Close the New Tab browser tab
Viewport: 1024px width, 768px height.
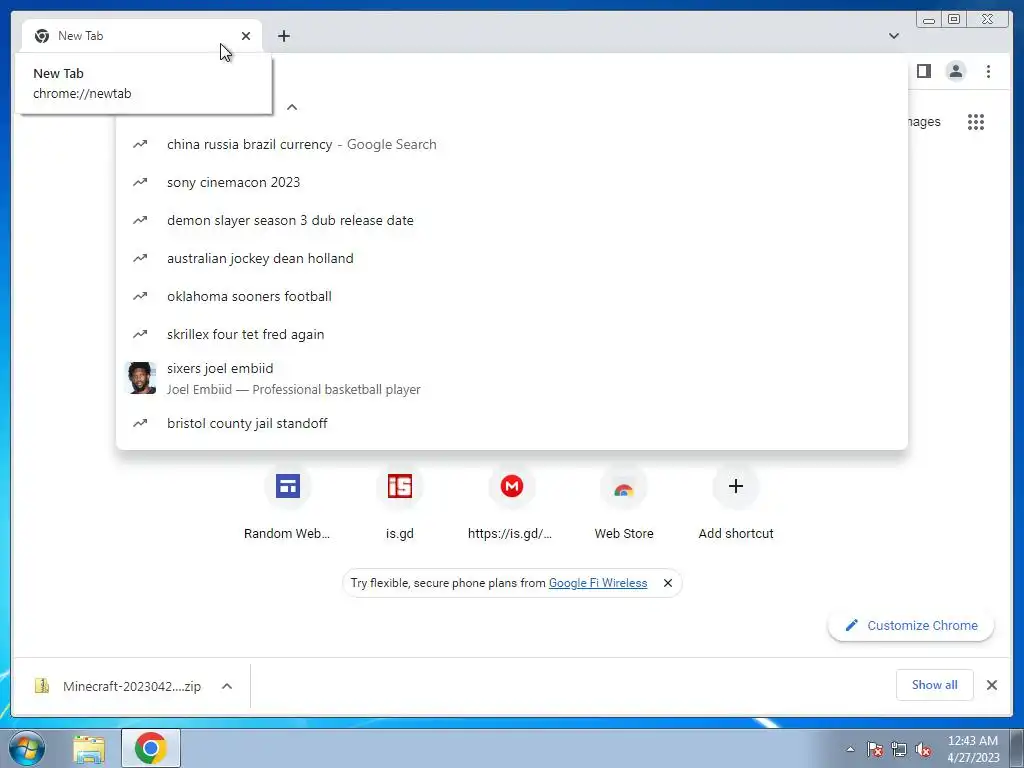246,36
